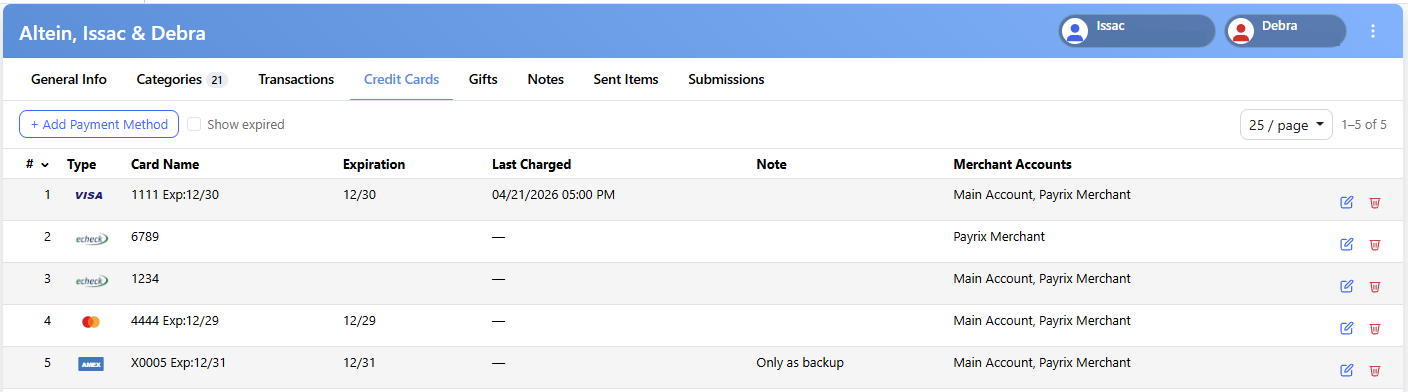Select the '4444 Exp:12/29' card name

click(x=175, y=321)
